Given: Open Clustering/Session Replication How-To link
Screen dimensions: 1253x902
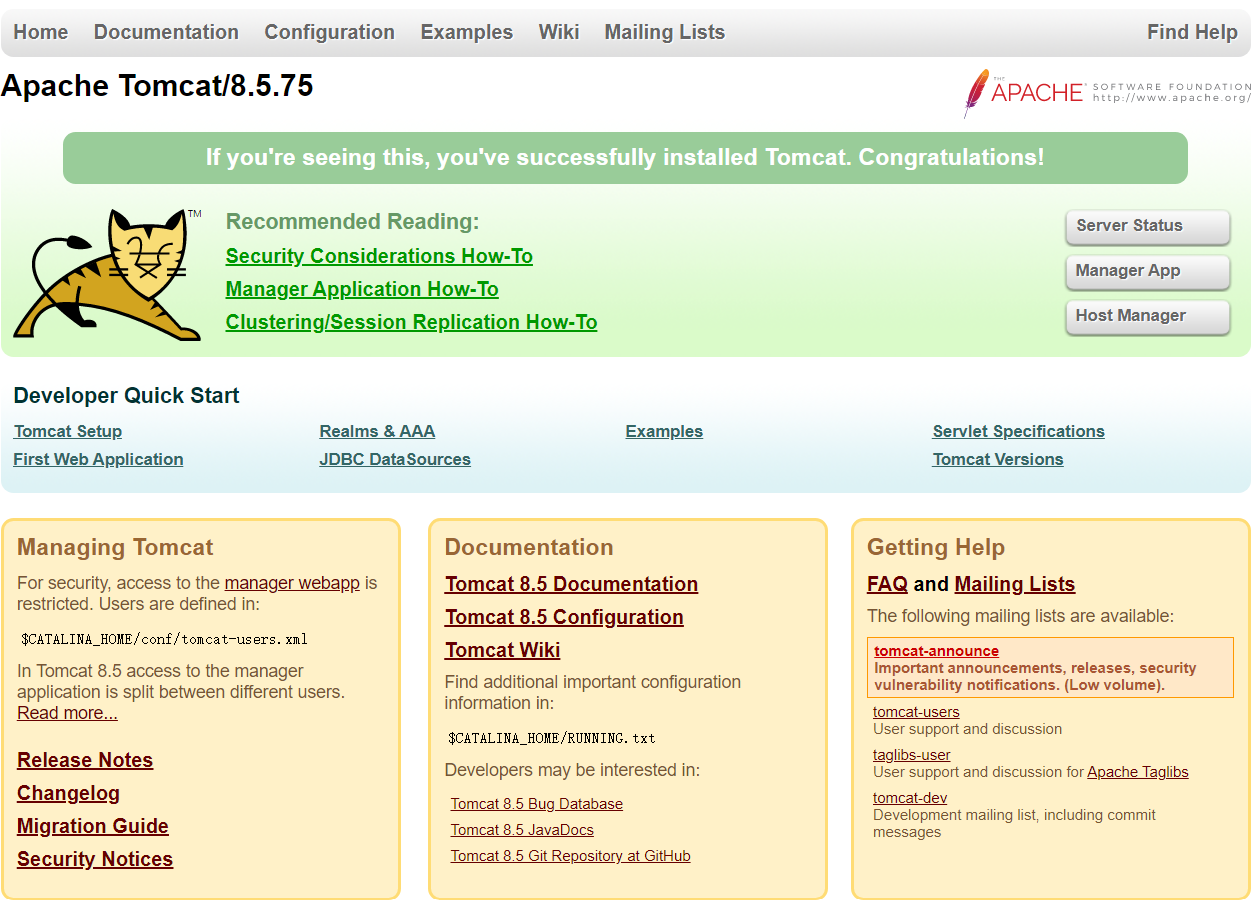Looking at the screenshot, I should click(x=411, y=322).
